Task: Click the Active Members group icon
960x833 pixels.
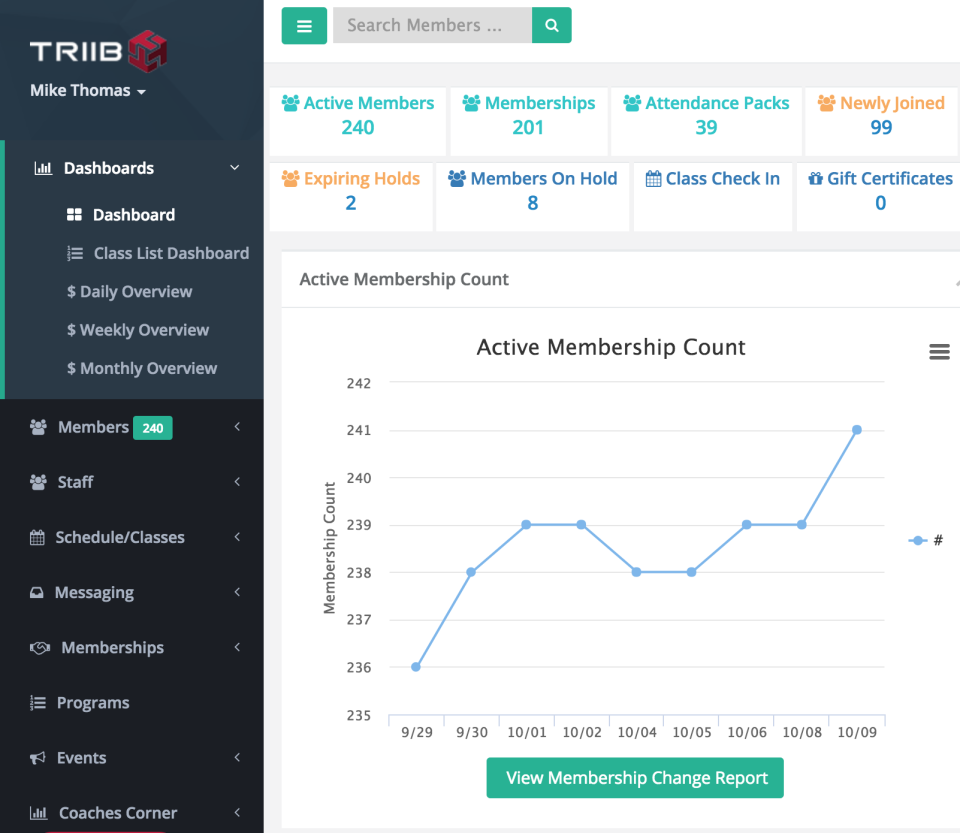Action: [x=290, y=101]
